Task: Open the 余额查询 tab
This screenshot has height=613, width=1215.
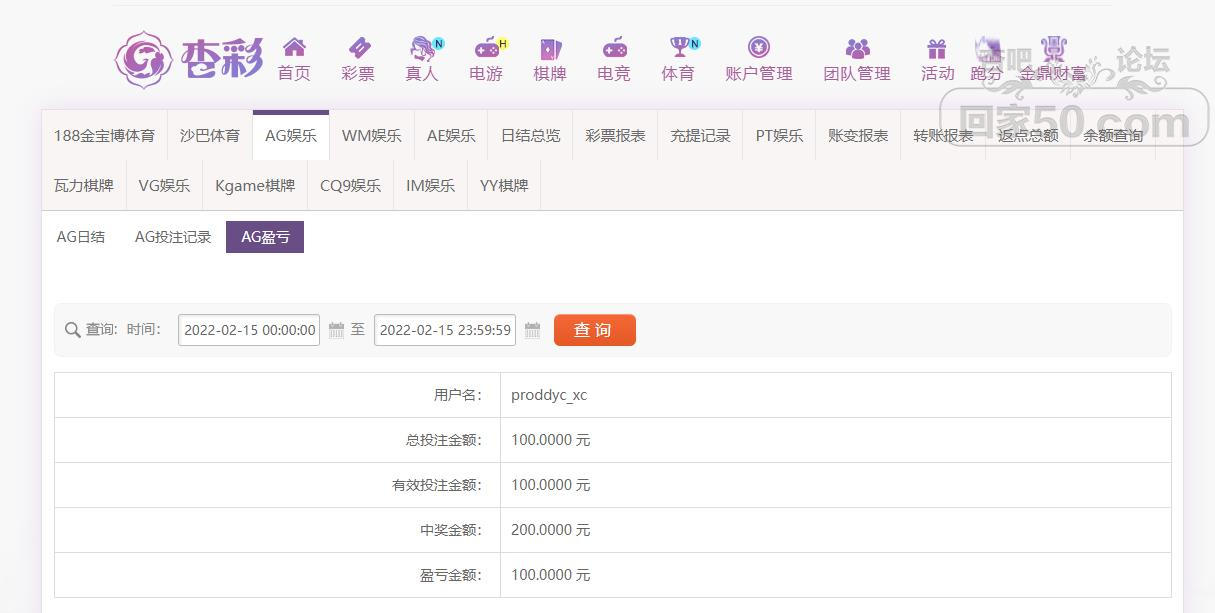Action: tap(1113, 135)
